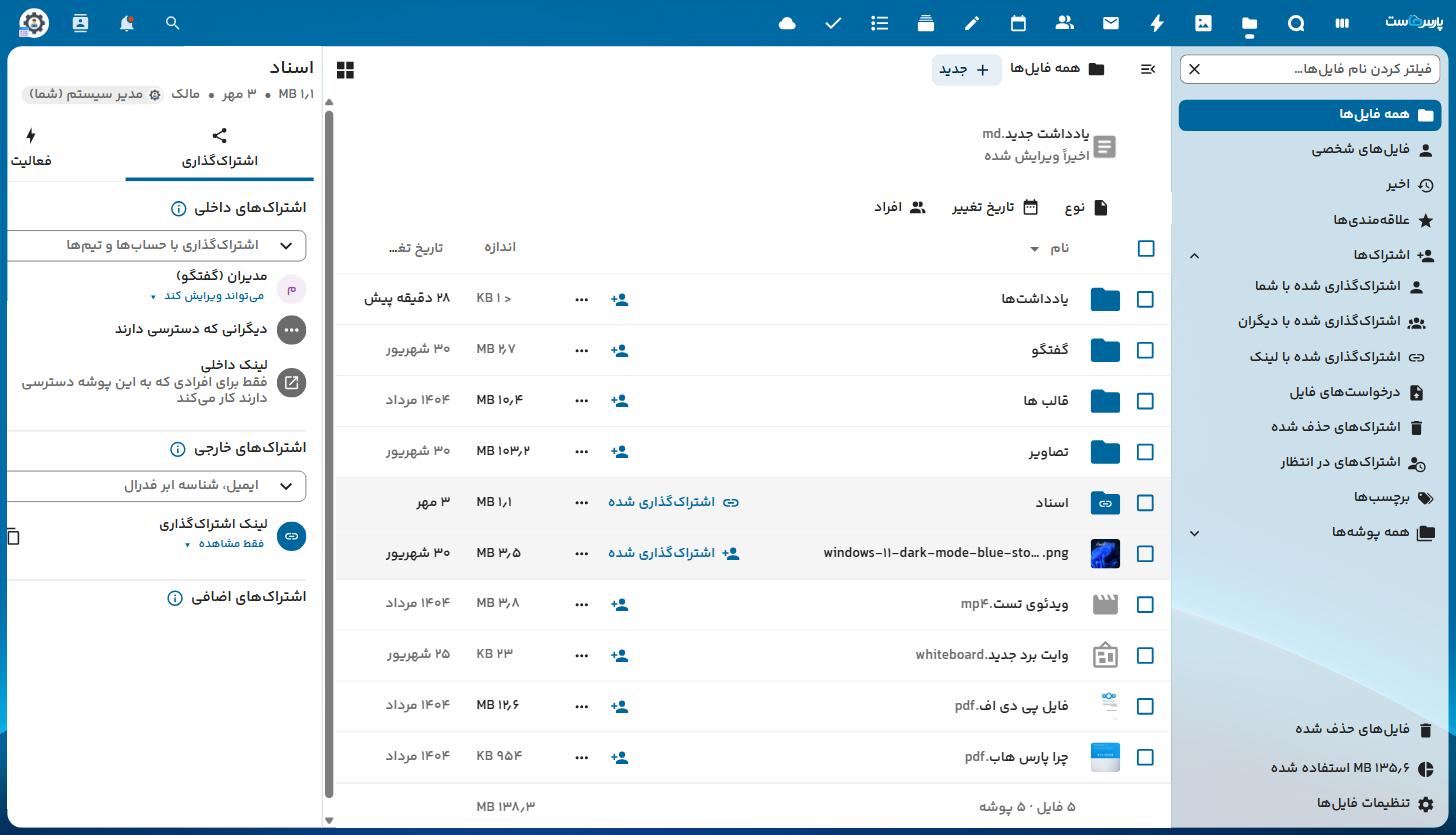Open the checkmark app icon in top bar

833,23
